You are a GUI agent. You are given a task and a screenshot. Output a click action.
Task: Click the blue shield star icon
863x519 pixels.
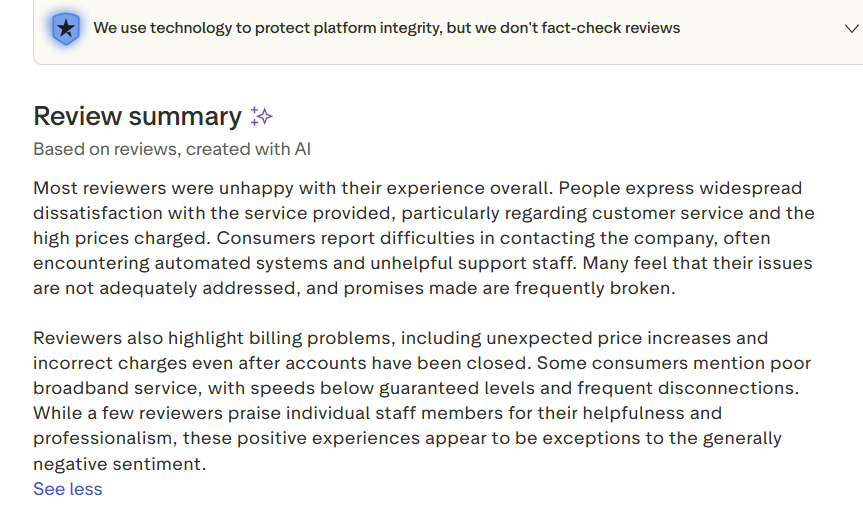(x=66, y=28)
